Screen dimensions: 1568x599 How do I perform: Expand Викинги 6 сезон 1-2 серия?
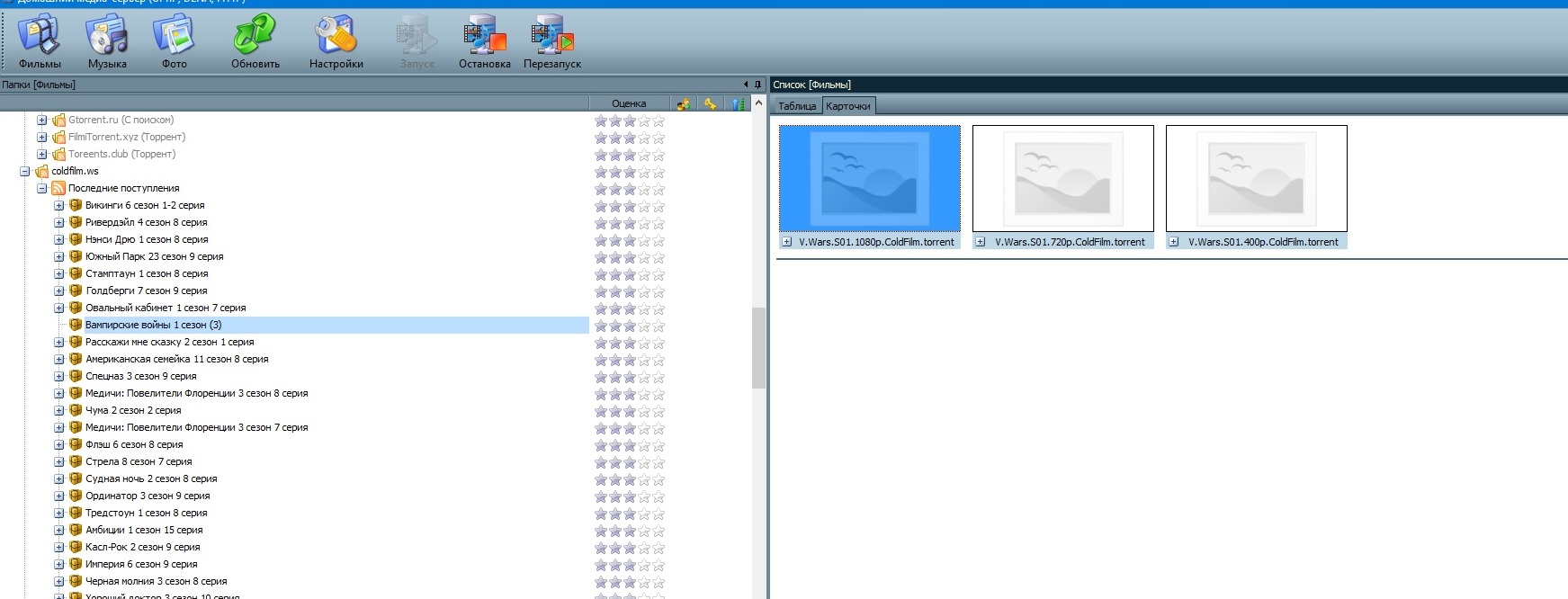(x=59, y=205)
